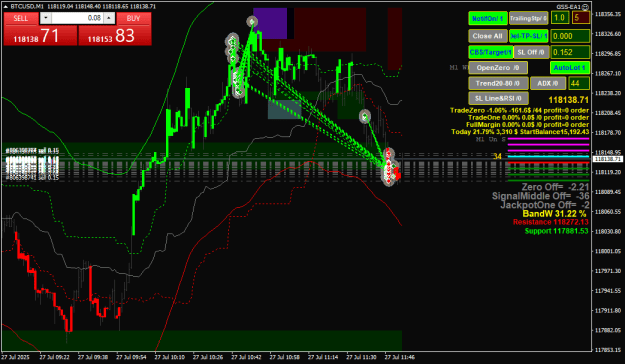Toggle the OpenZero /0 button

click(498, 68)
